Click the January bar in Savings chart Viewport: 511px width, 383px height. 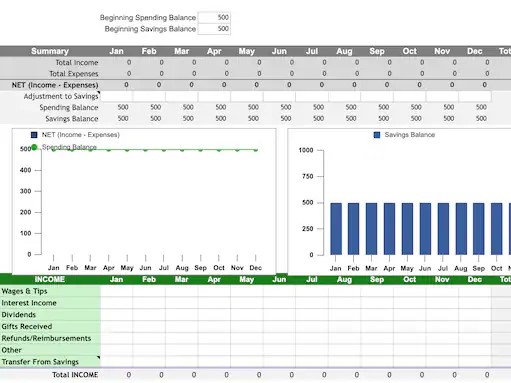(336, 229)
